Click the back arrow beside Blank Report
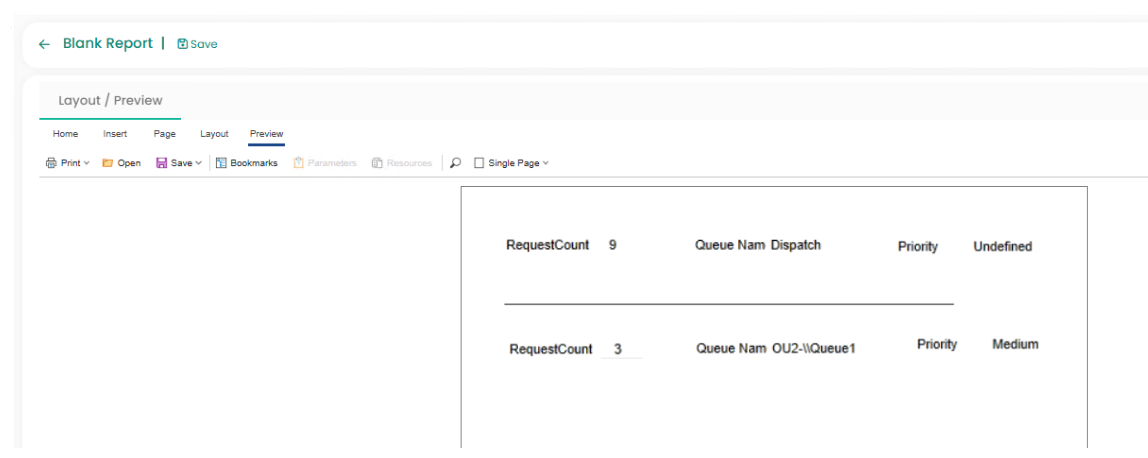Viewport: 1148px width, 458px height. (x=44, y=44)
